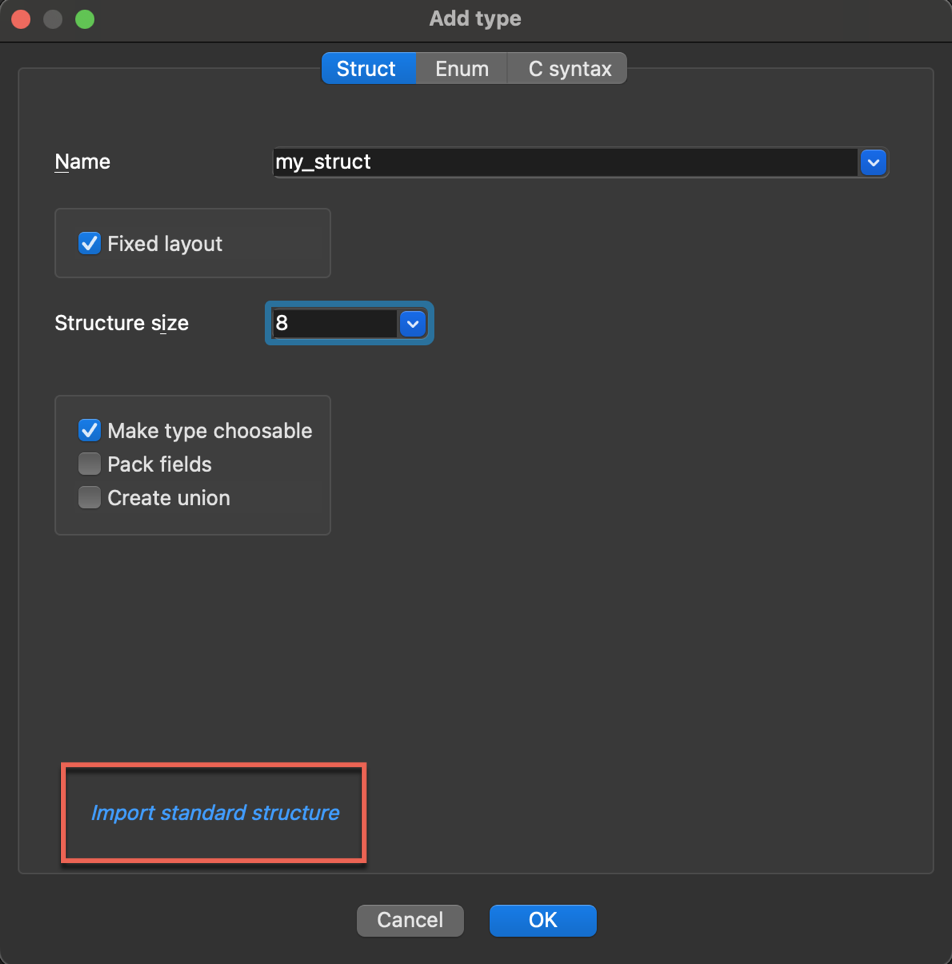
Task: Open the my_struct name history dropdown
Action: pyautogui.click(x=873, y=162)
